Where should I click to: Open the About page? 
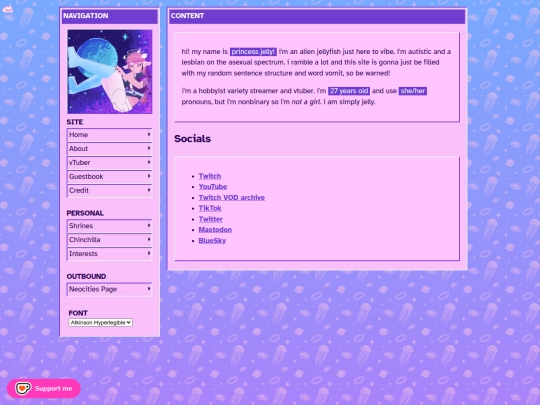click(x=109, y=148)
